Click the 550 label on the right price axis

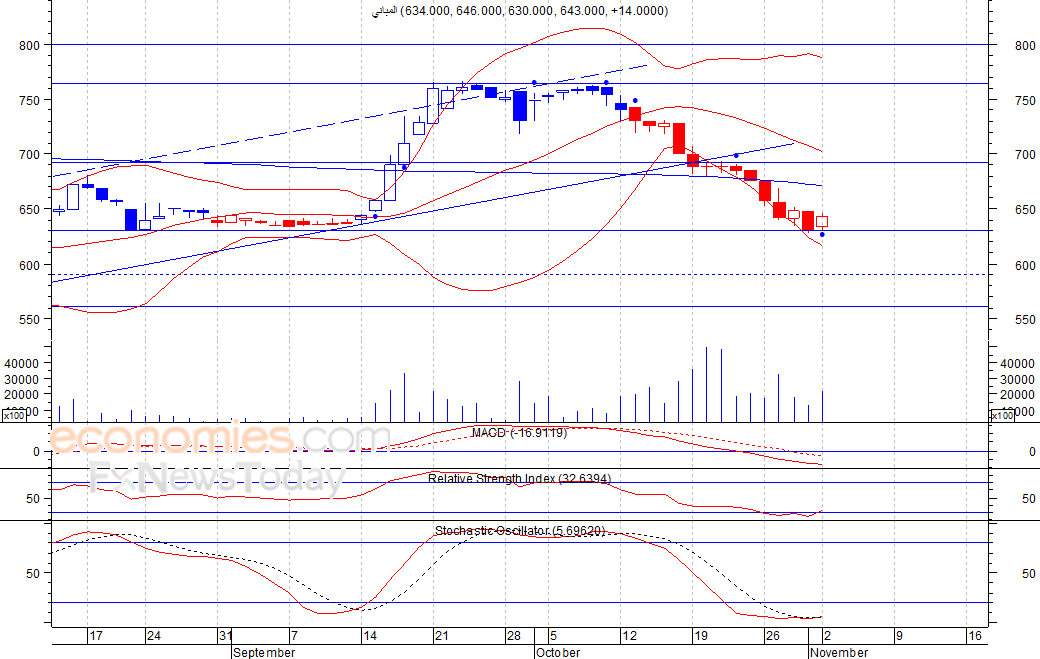(1025, 320)
